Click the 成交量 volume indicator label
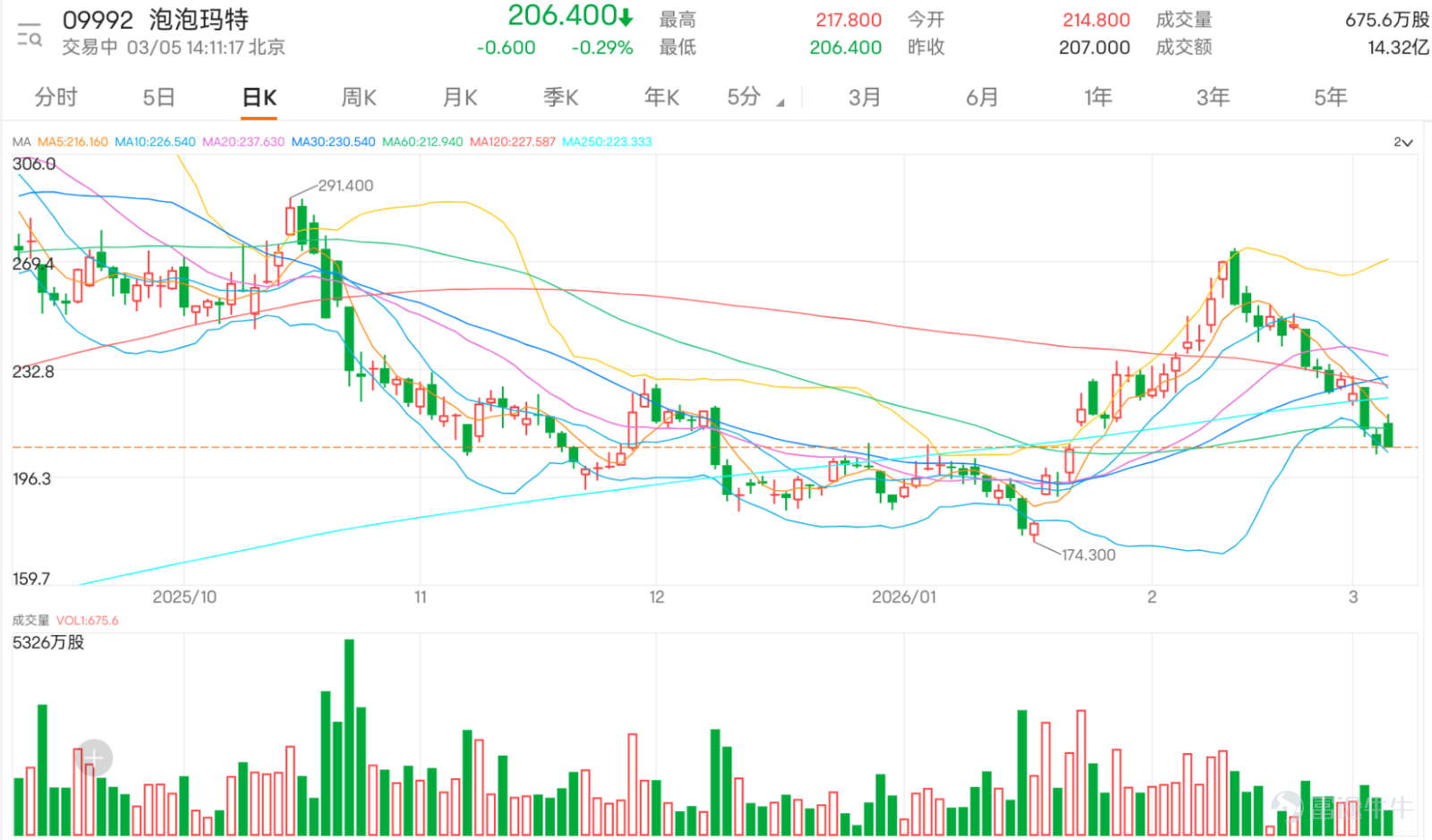1432x840 pixels. (30, 620)
